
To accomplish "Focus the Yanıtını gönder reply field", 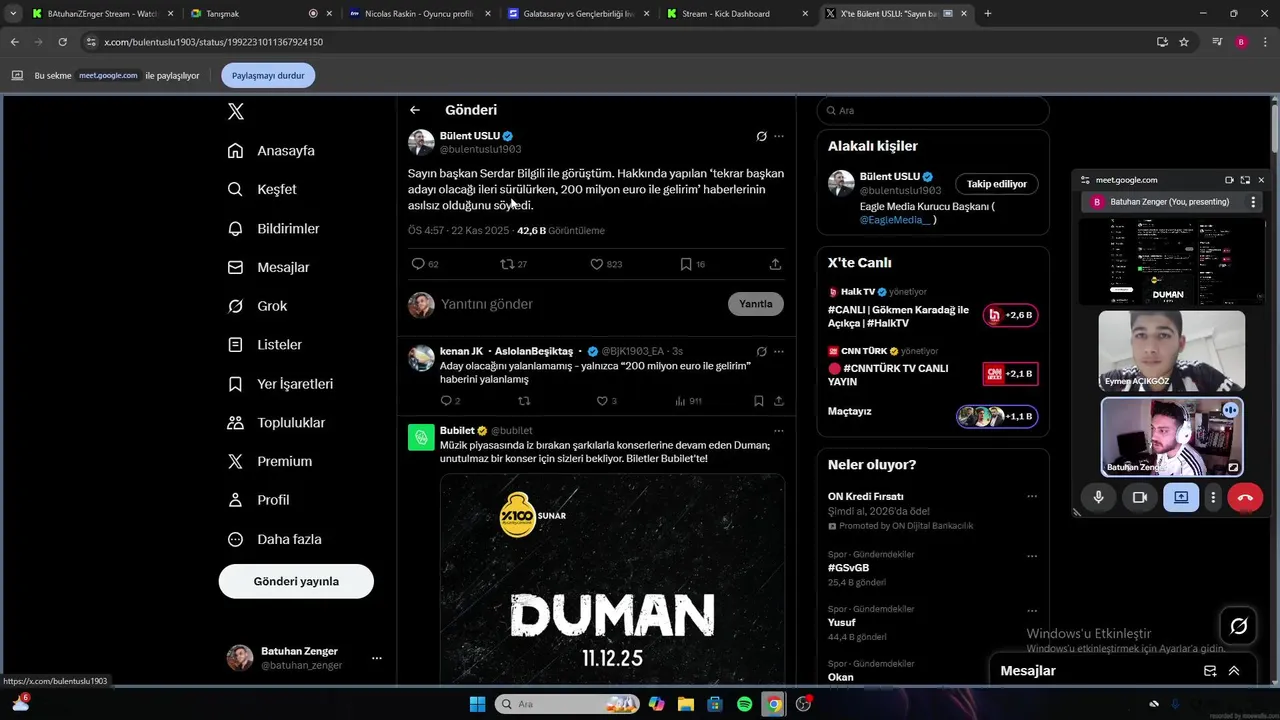I will [x=580, y=304].
